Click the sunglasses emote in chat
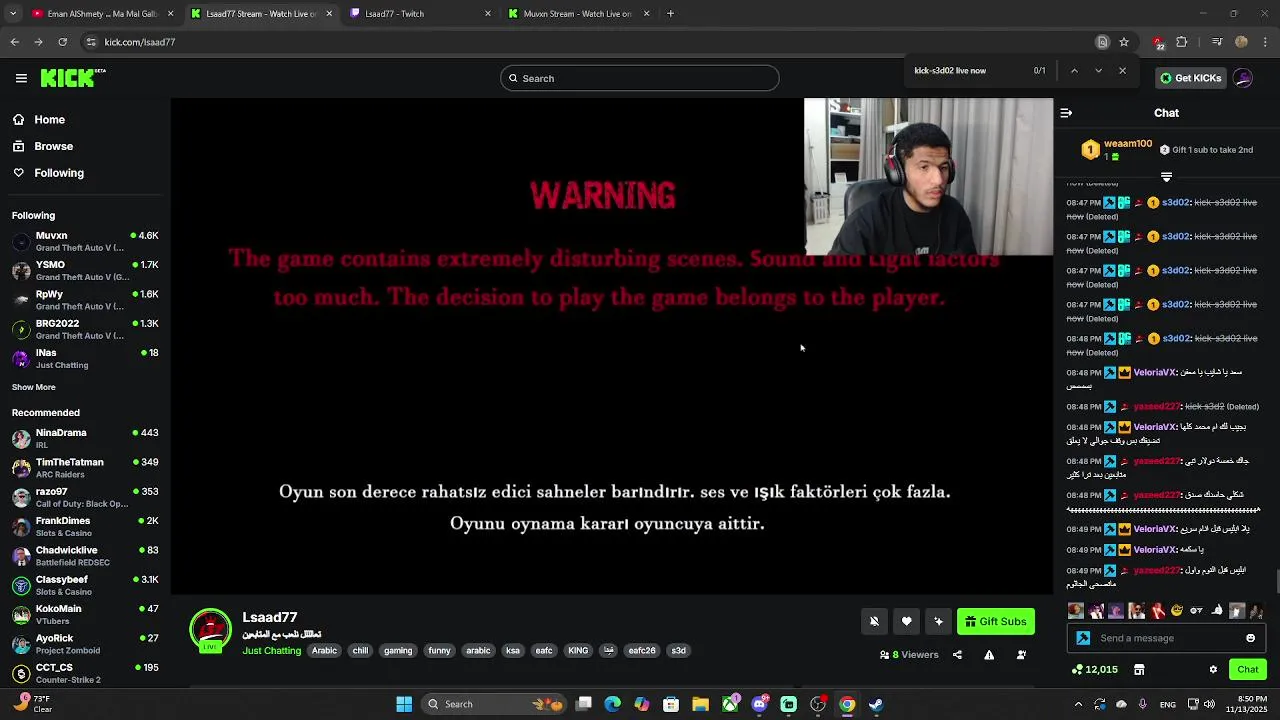This screenshot has height=720, width=1280. (1177, 610)
